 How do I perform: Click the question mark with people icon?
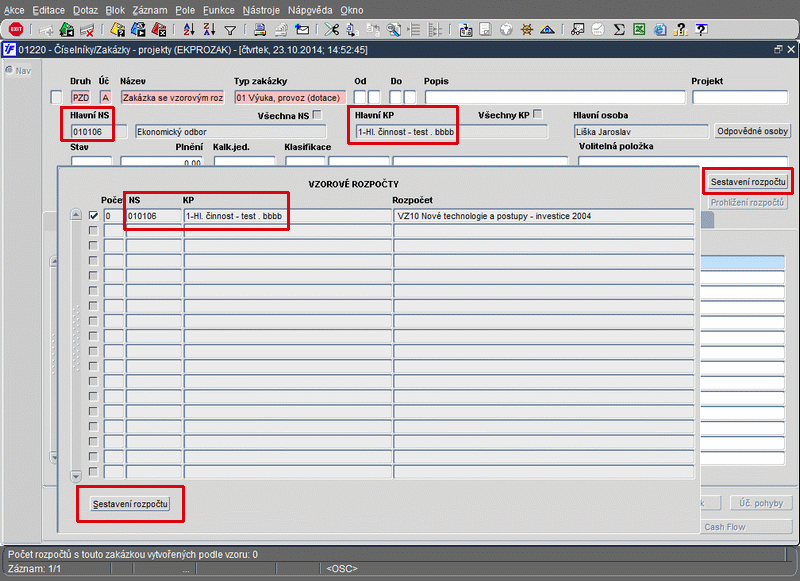tap(681, 30)
